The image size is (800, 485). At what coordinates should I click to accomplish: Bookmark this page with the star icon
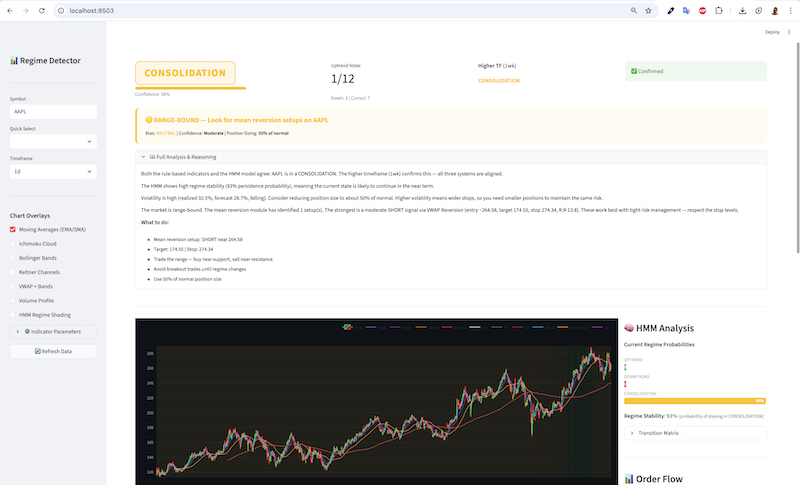[648, 10]
